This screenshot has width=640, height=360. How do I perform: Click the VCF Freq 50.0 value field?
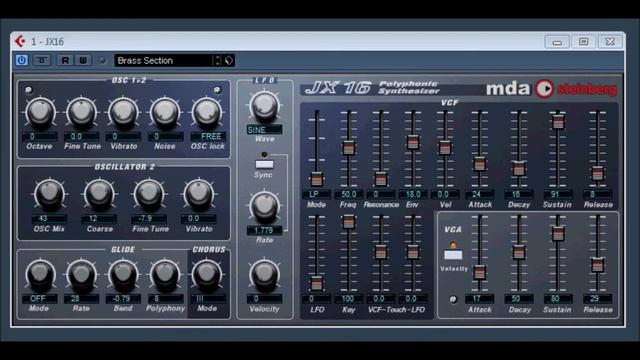pos(349,194)
